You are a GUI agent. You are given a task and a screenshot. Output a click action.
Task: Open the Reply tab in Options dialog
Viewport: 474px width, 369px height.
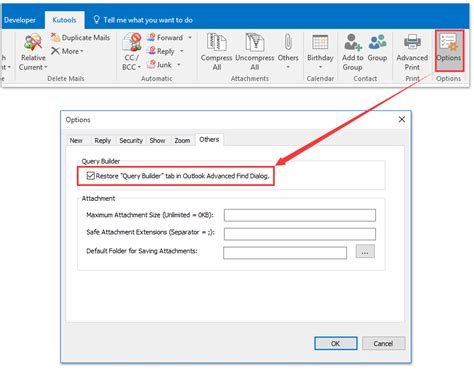(103, 141)
